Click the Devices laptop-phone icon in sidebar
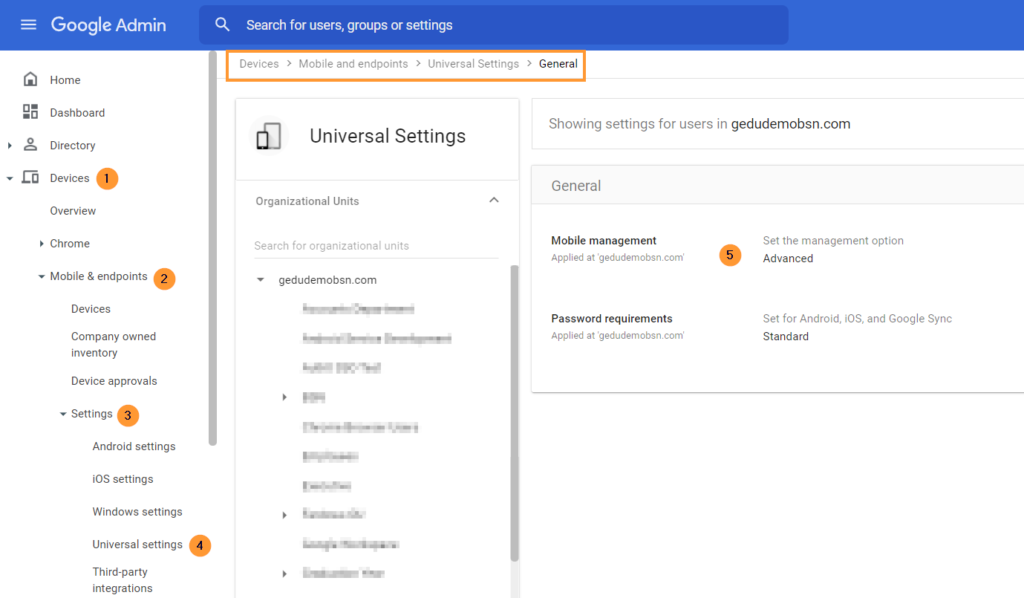 pos(30,177)
